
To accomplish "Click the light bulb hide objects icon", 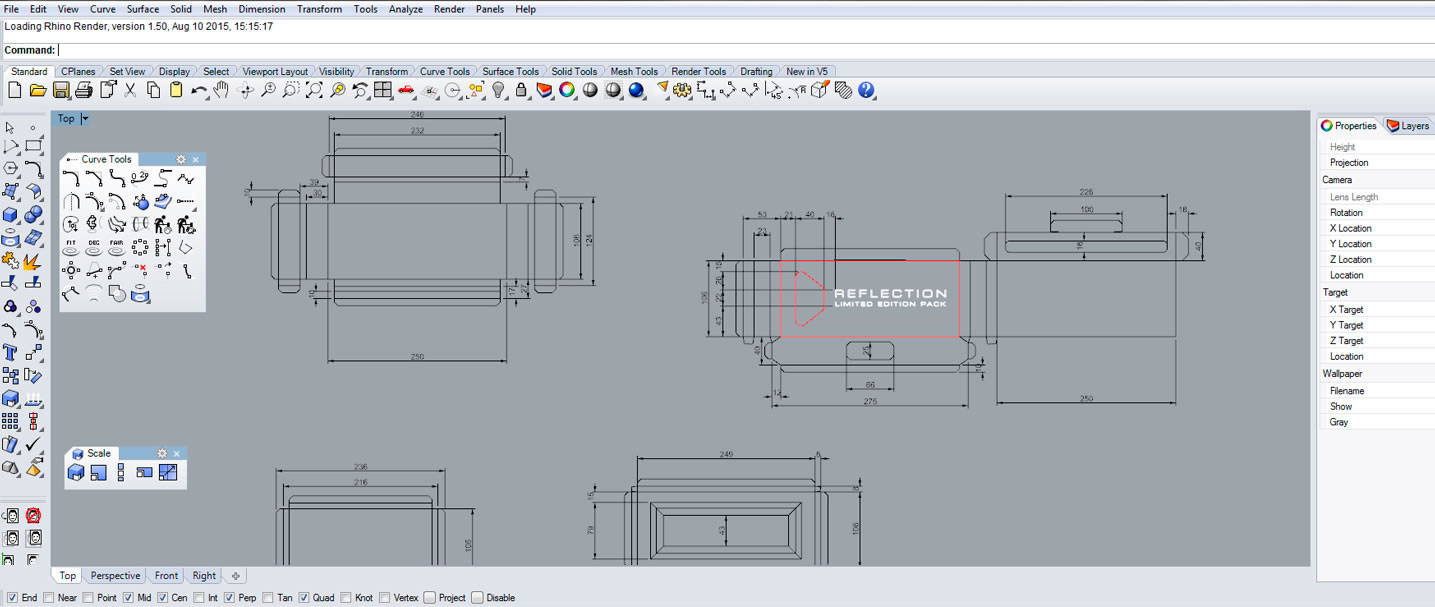I will coord(499,90).
